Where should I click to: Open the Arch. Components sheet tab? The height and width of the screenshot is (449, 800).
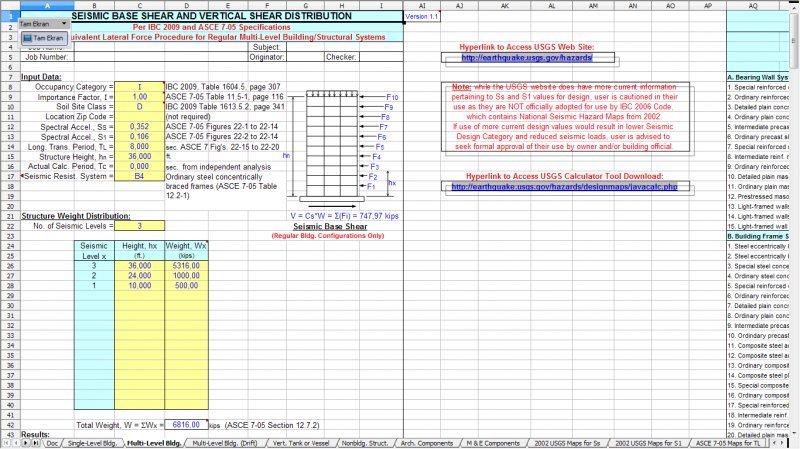[x=427, y=443]
